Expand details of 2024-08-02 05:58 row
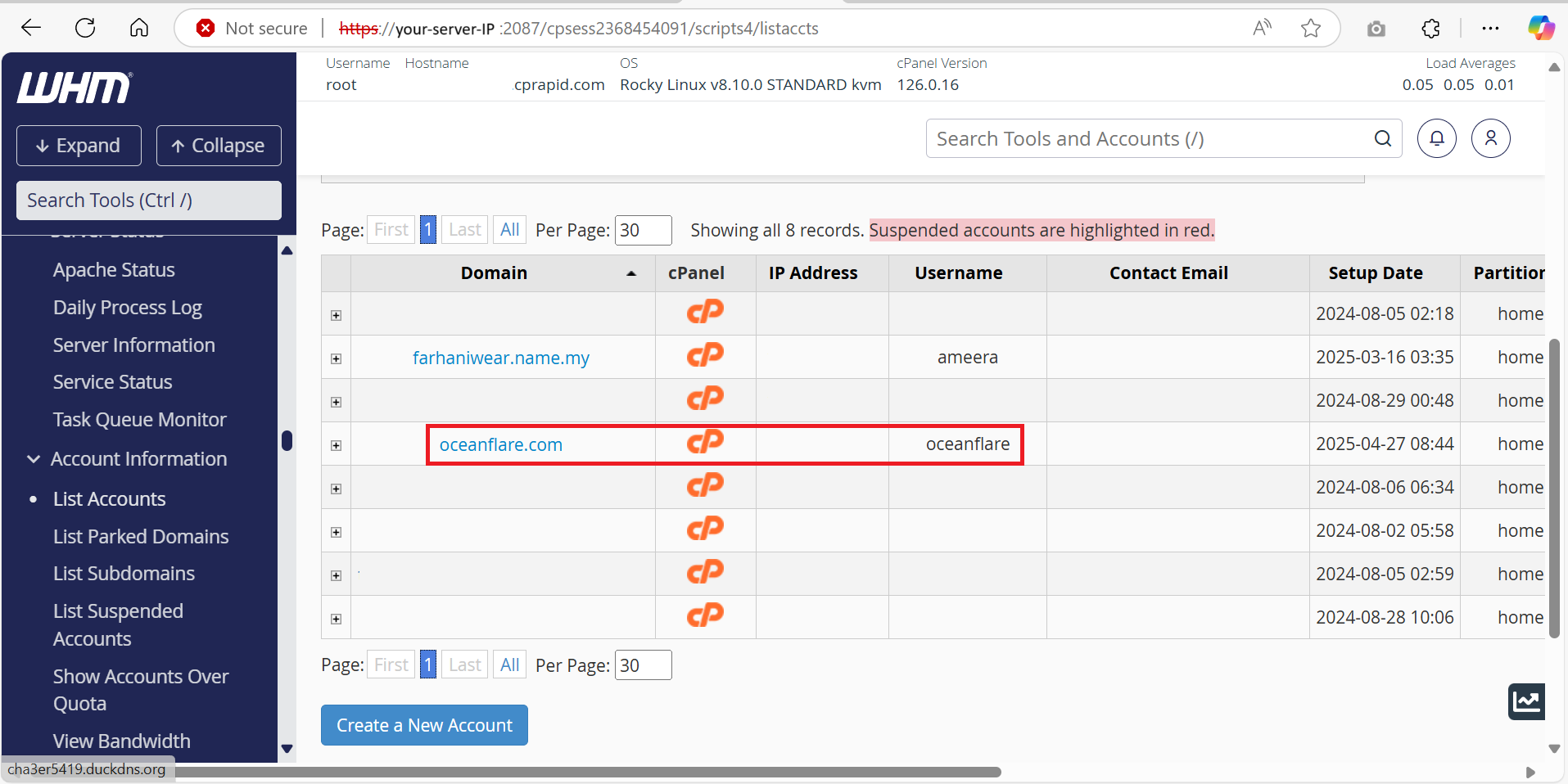 click(336, 532)
